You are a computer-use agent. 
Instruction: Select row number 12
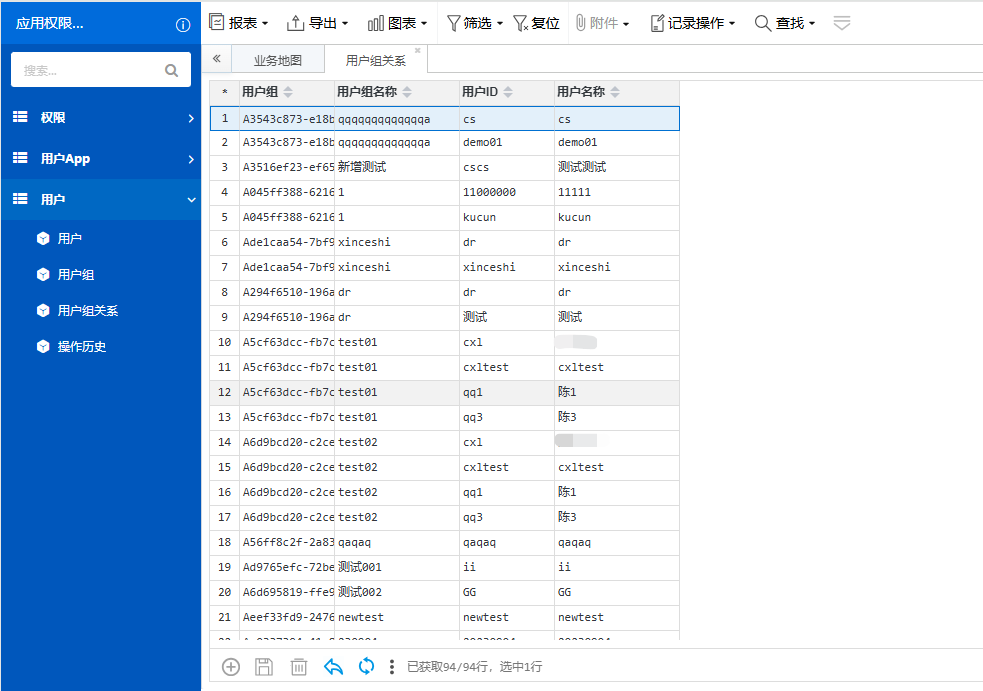tap(224, 393)
